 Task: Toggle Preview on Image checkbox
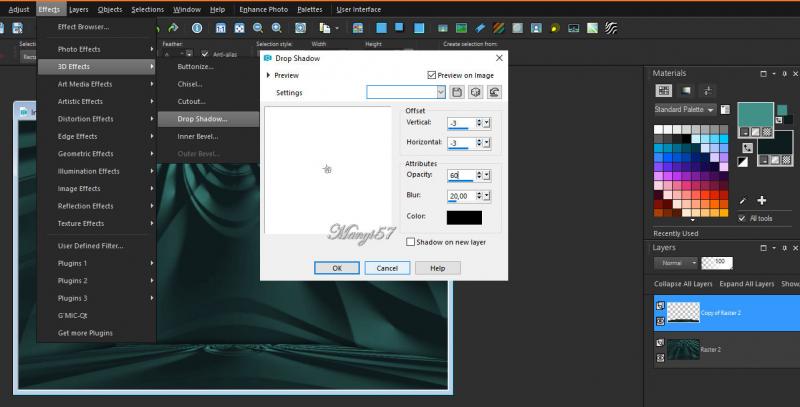tap(431, 75)
